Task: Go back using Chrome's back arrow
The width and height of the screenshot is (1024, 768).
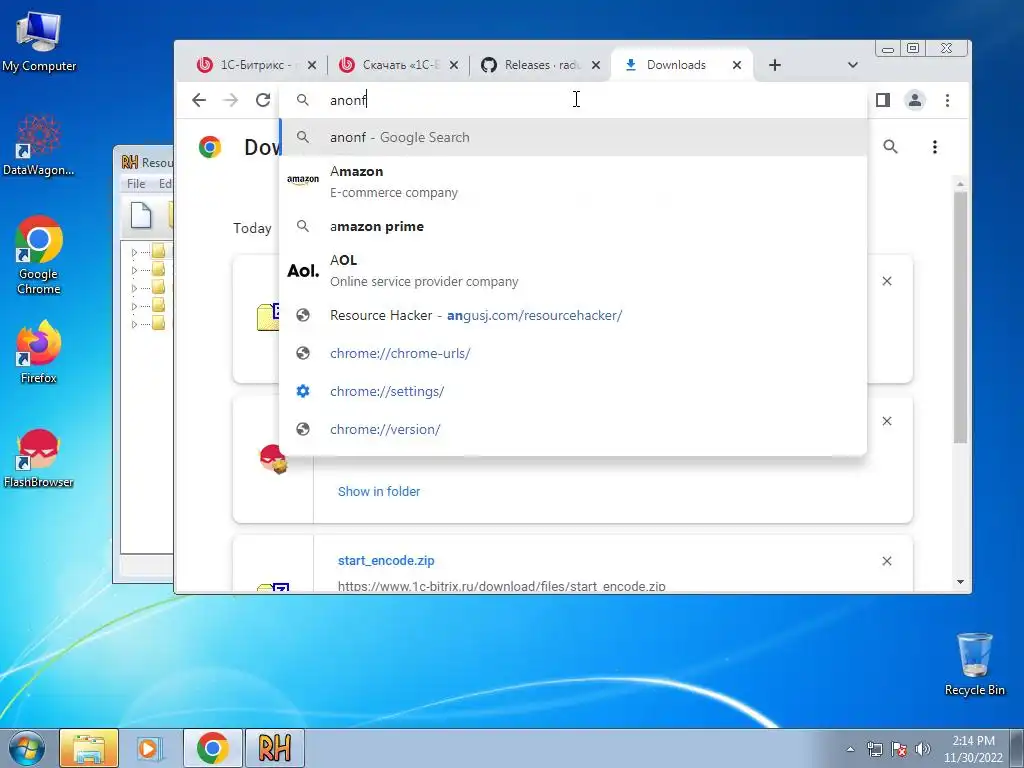Action: 199,100
